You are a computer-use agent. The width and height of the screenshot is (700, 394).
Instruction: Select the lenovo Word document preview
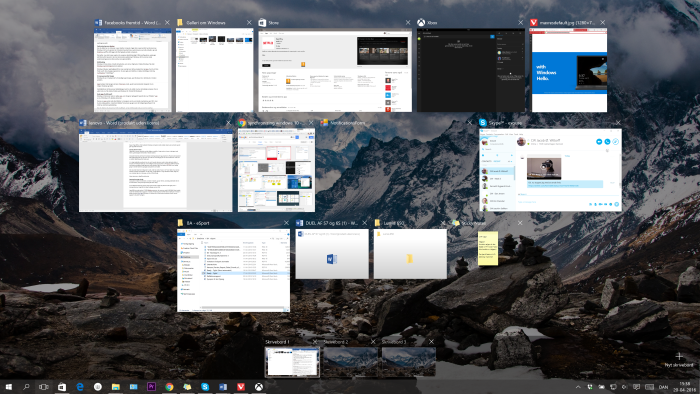click(x=156, y=170)
